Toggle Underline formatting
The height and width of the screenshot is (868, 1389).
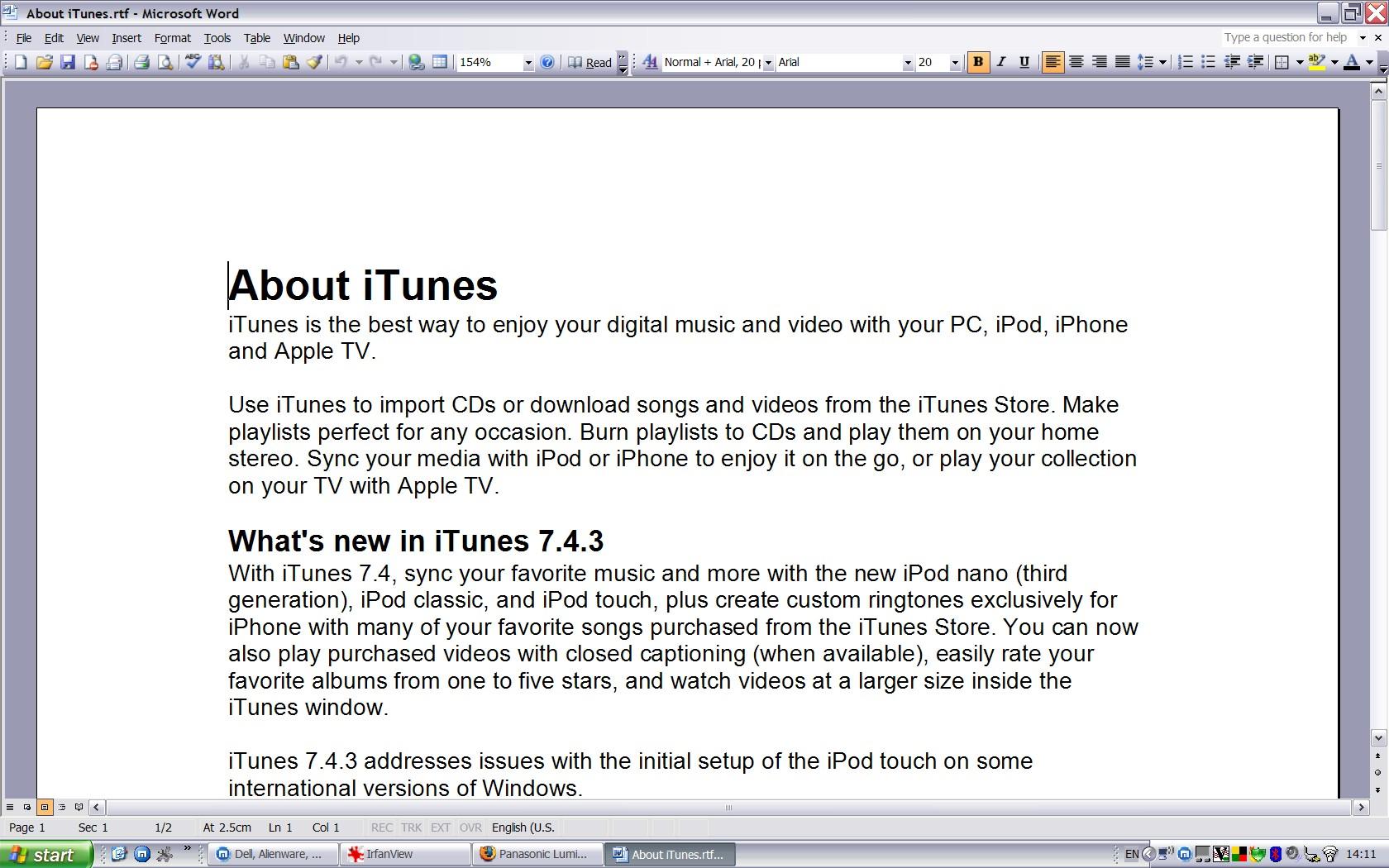tap(1024, 62)
